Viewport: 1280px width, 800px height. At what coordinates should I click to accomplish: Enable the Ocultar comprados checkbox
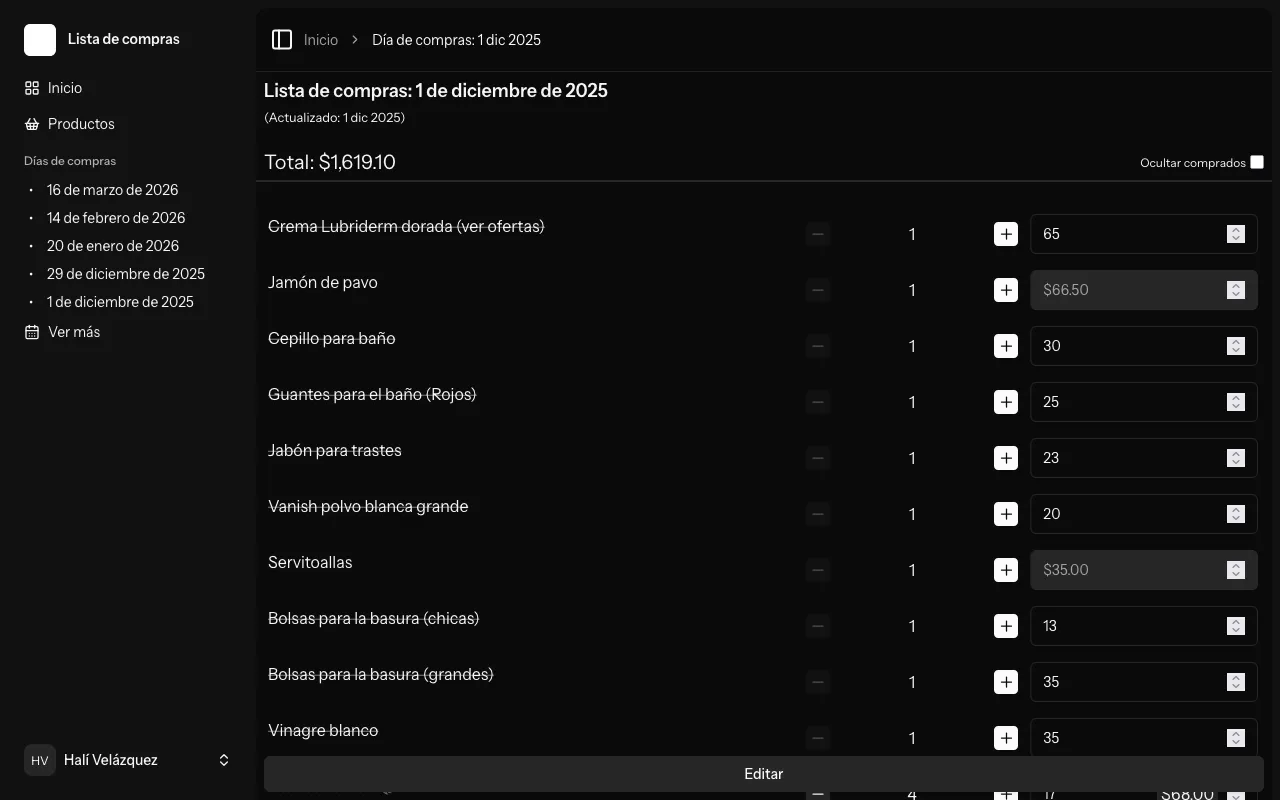click(x=1257, y=161)
